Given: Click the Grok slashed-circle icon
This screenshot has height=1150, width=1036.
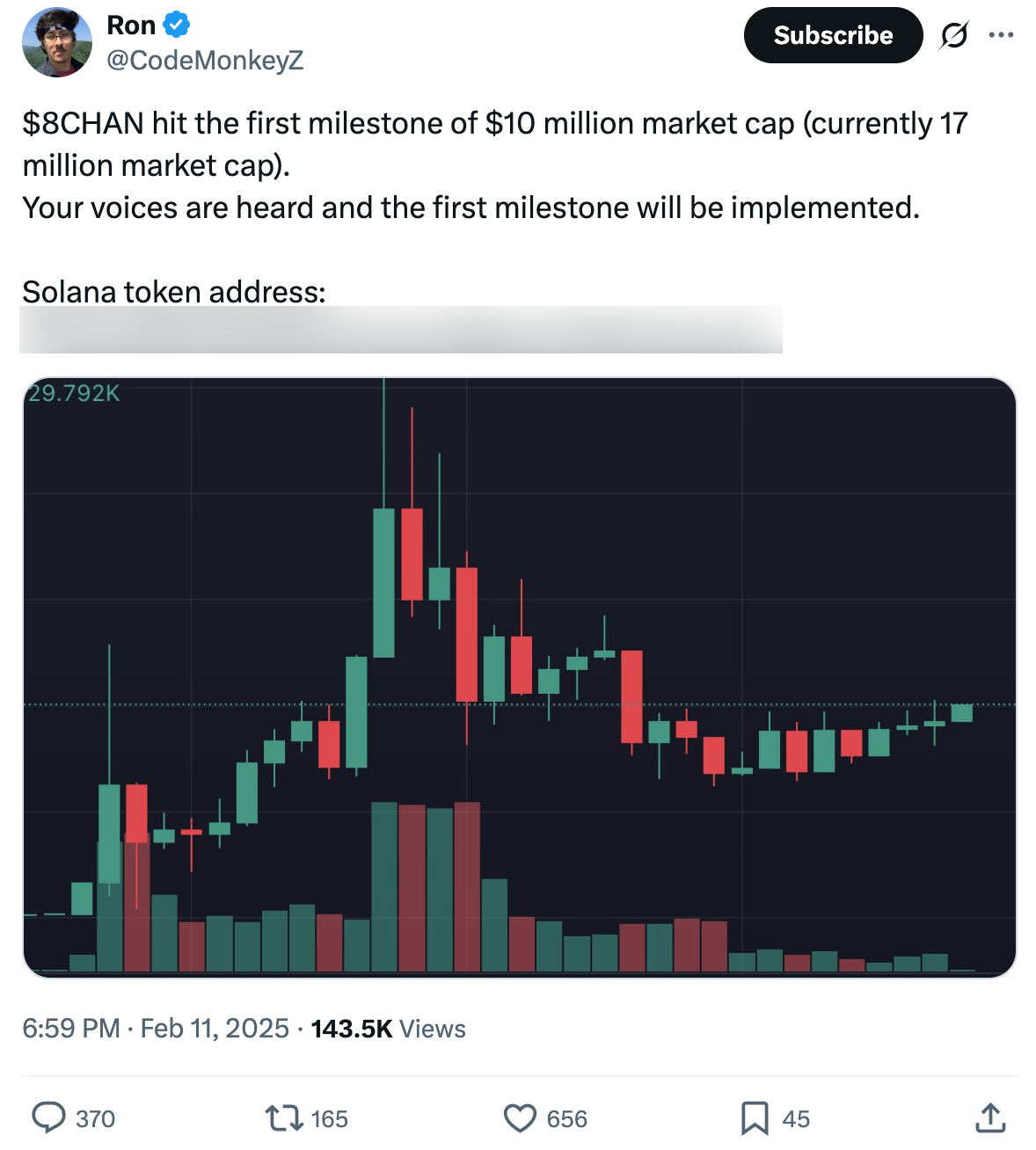Looking at the screenshot, I should (x=954, y=35).
